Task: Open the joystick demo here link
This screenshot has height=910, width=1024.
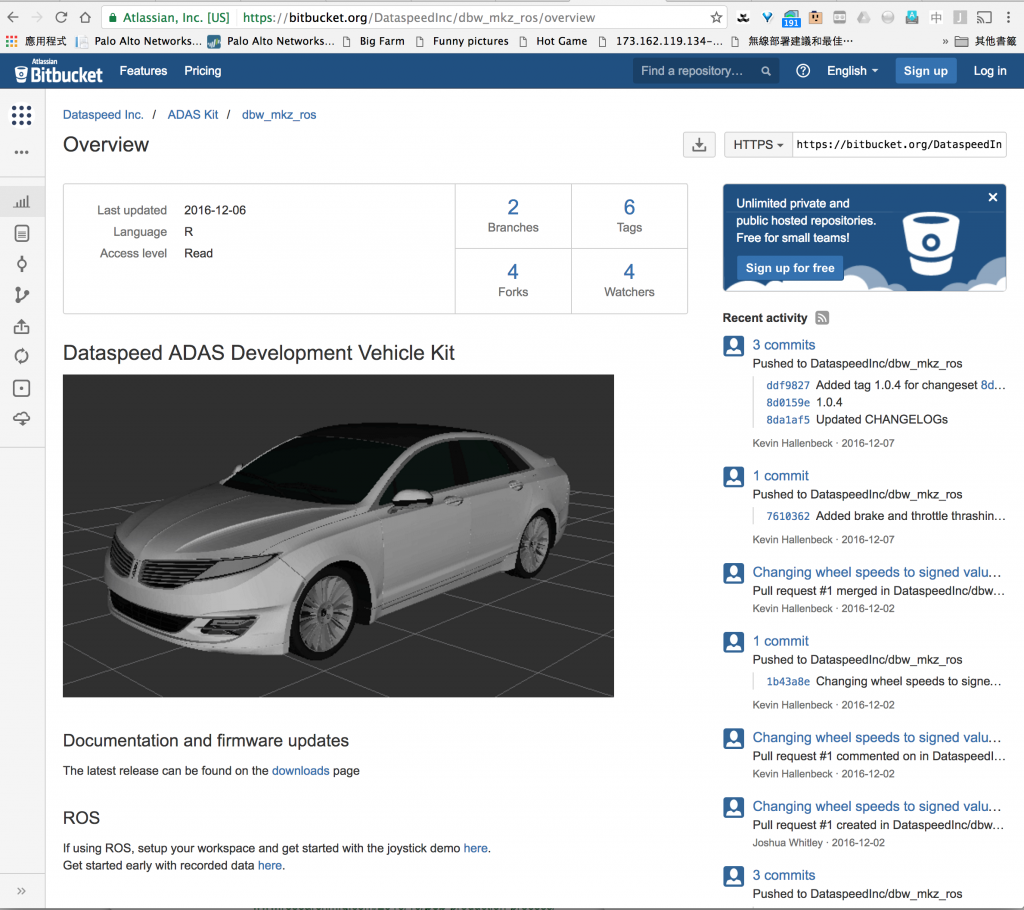Action: coord(475,849)
